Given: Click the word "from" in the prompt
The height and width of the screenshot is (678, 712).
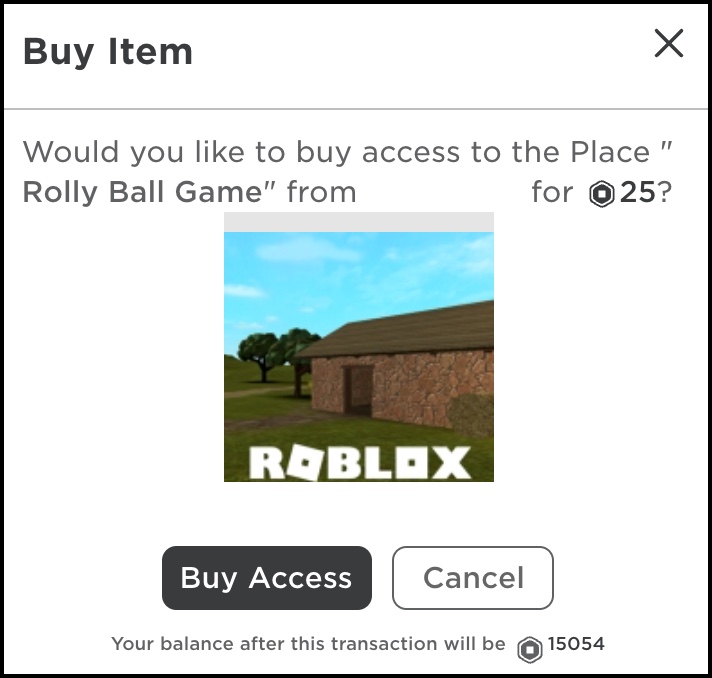Looking at the screenshot, I should pyautogui.click(x=321, y=192).
